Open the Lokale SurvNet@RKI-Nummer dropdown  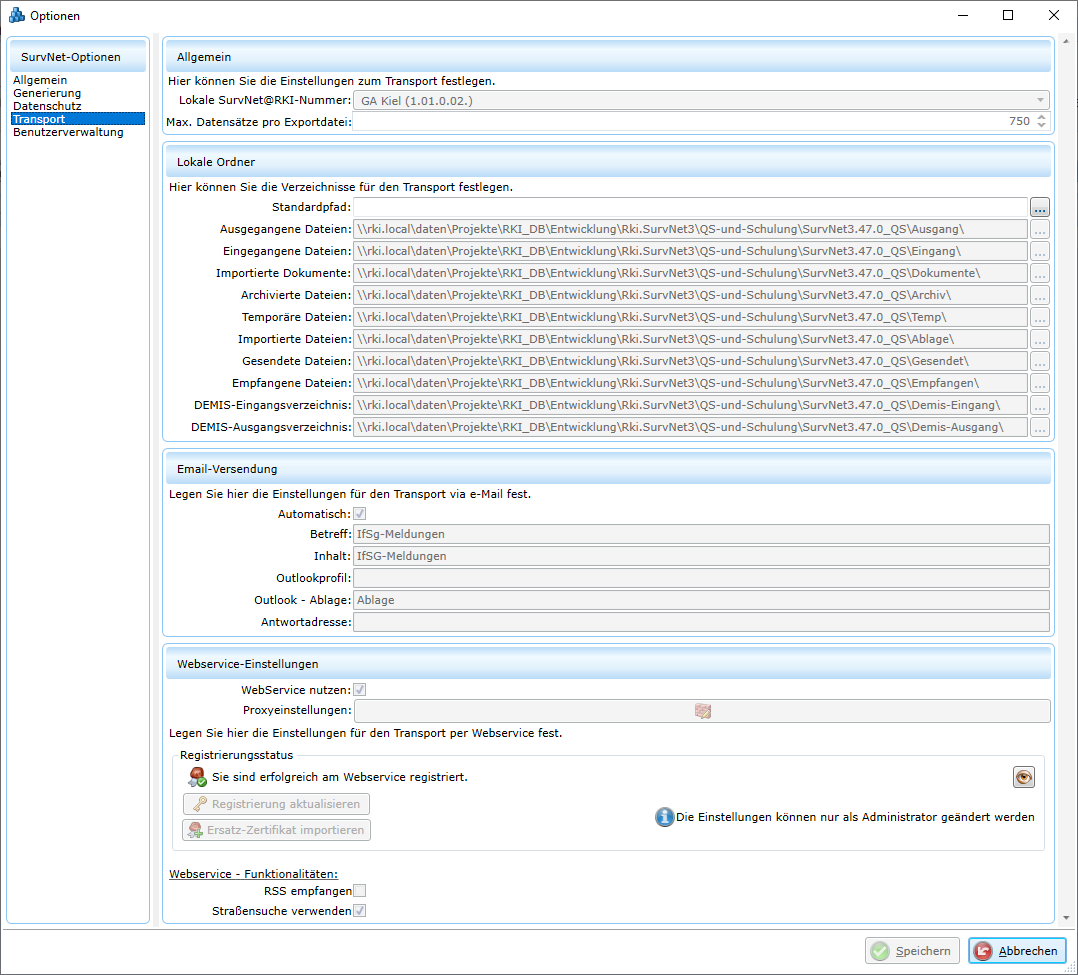tap(1040, 100)
